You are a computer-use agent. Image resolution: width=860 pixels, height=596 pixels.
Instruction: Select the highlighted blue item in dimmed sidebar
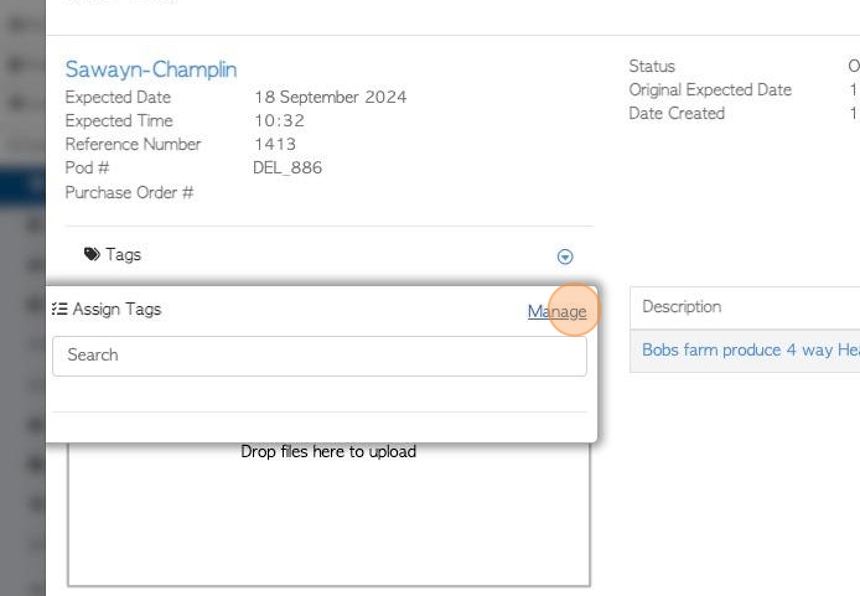(23, 187)
